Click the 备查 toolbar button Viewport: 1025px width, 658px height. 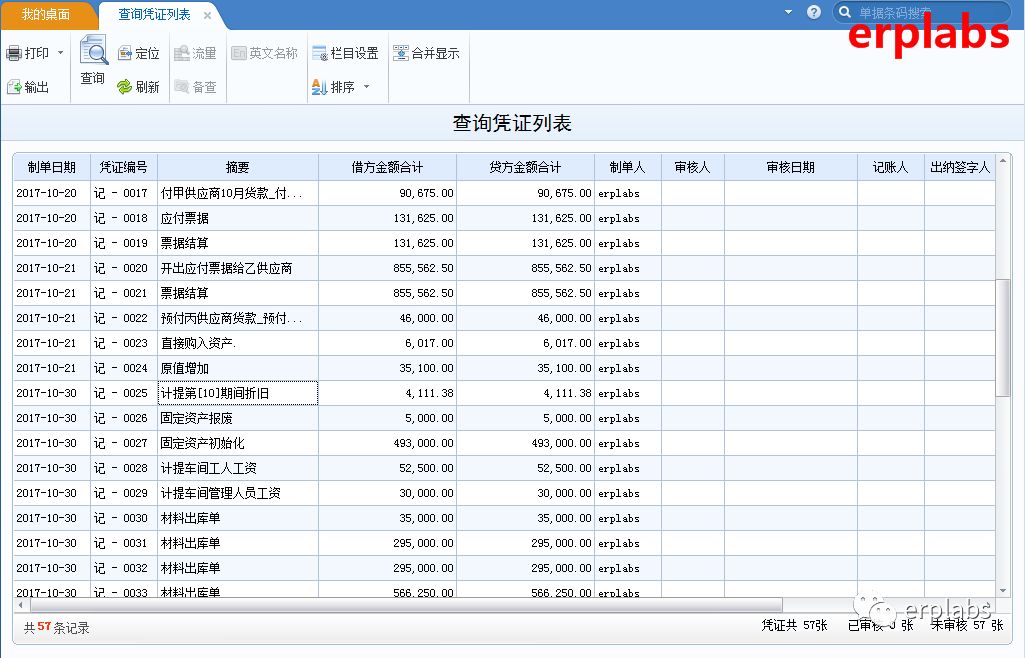[195, 86]
